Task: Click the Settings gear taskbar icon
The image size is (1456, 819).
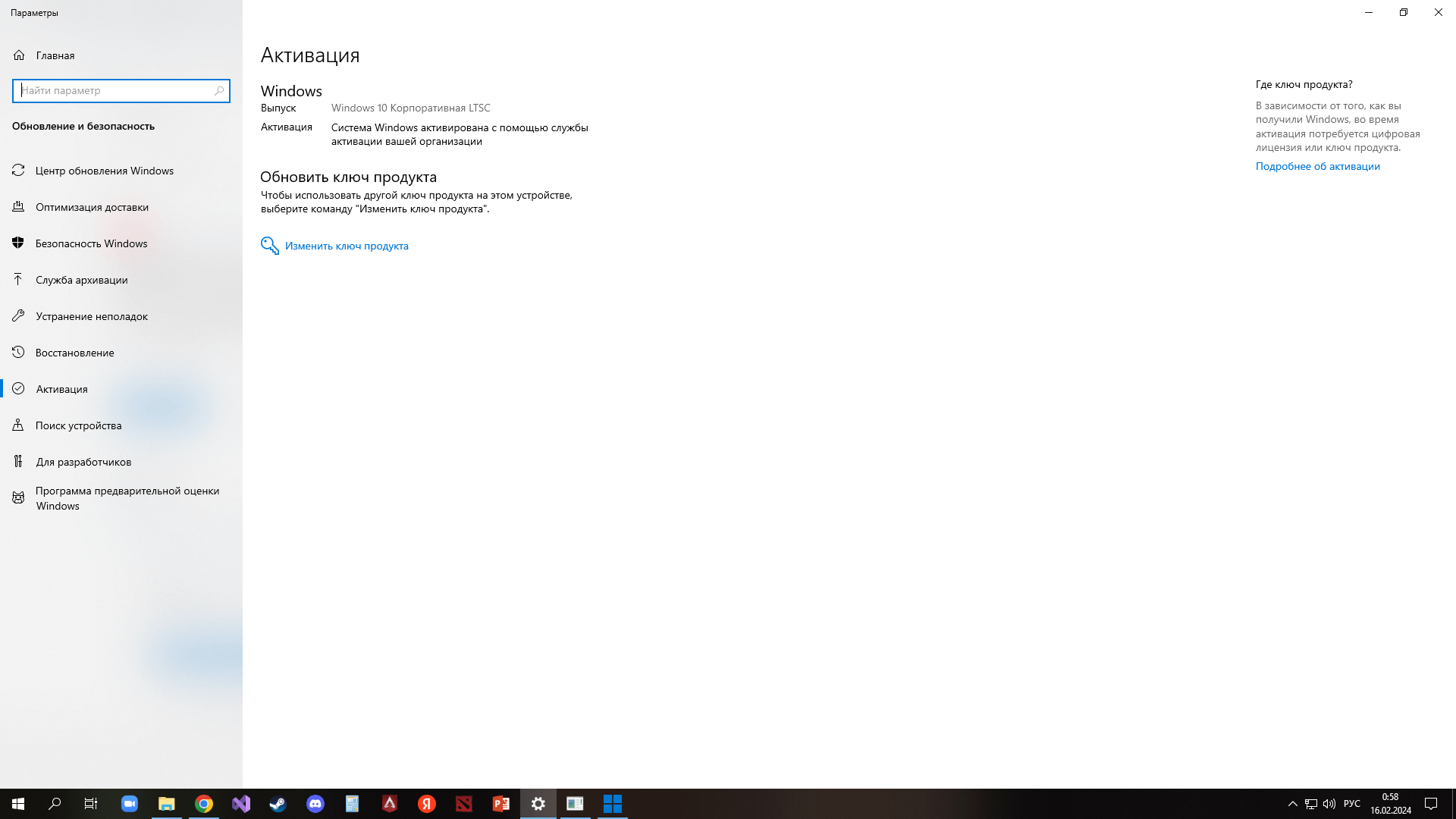Action: click(538, 804)
